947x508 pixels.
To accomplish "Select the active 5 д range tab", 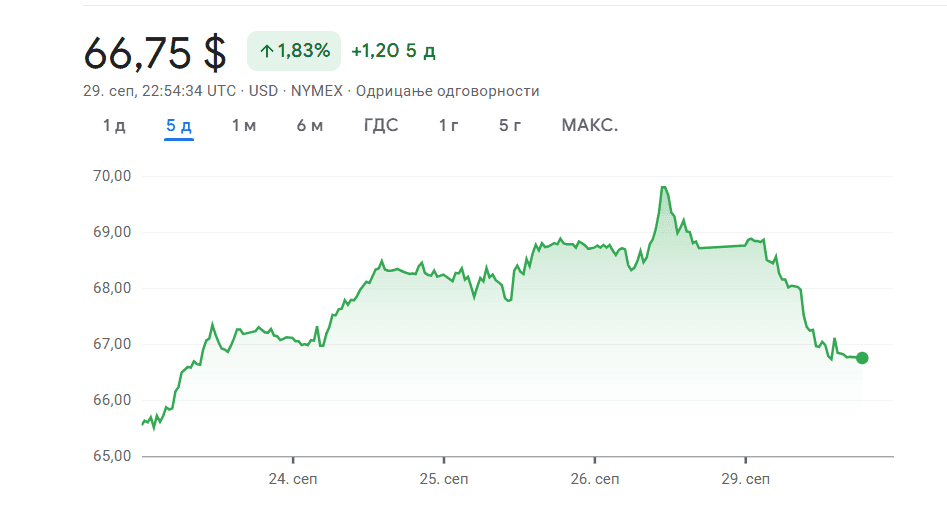I will point(179,126).
